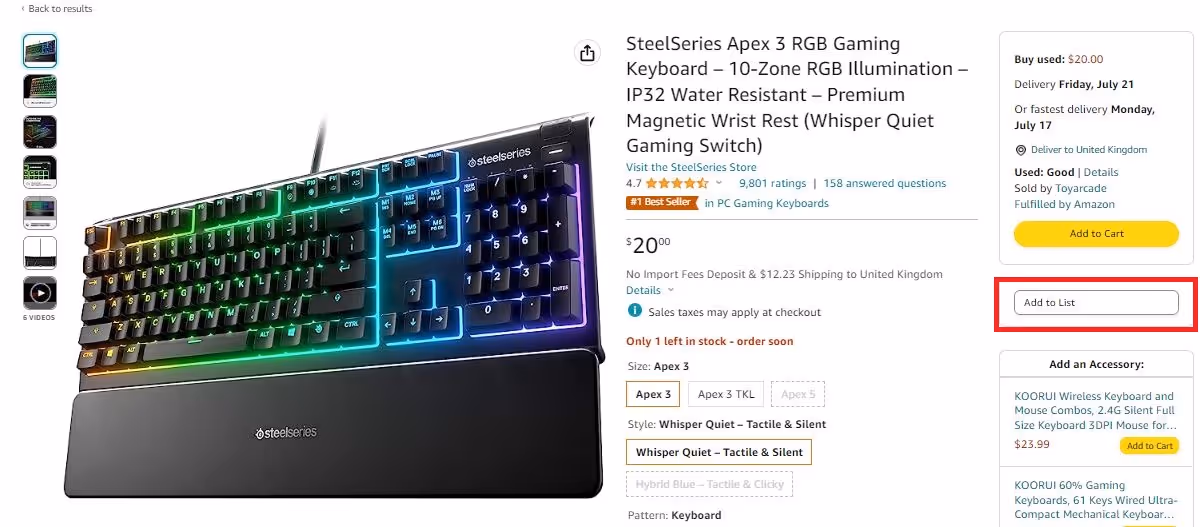1200x527 pixels.
Task: Open the Add to List dropdown
Action: [x=1096, y=302]
